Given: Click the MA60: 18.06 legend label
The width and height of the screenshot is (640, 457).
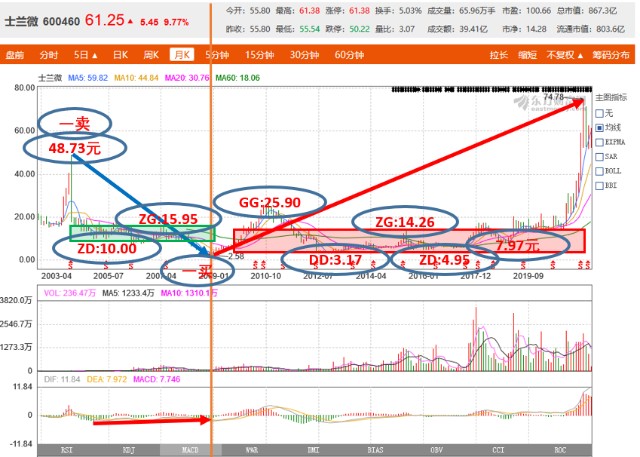Looking at the screenshot, I should tap(238, 78).
